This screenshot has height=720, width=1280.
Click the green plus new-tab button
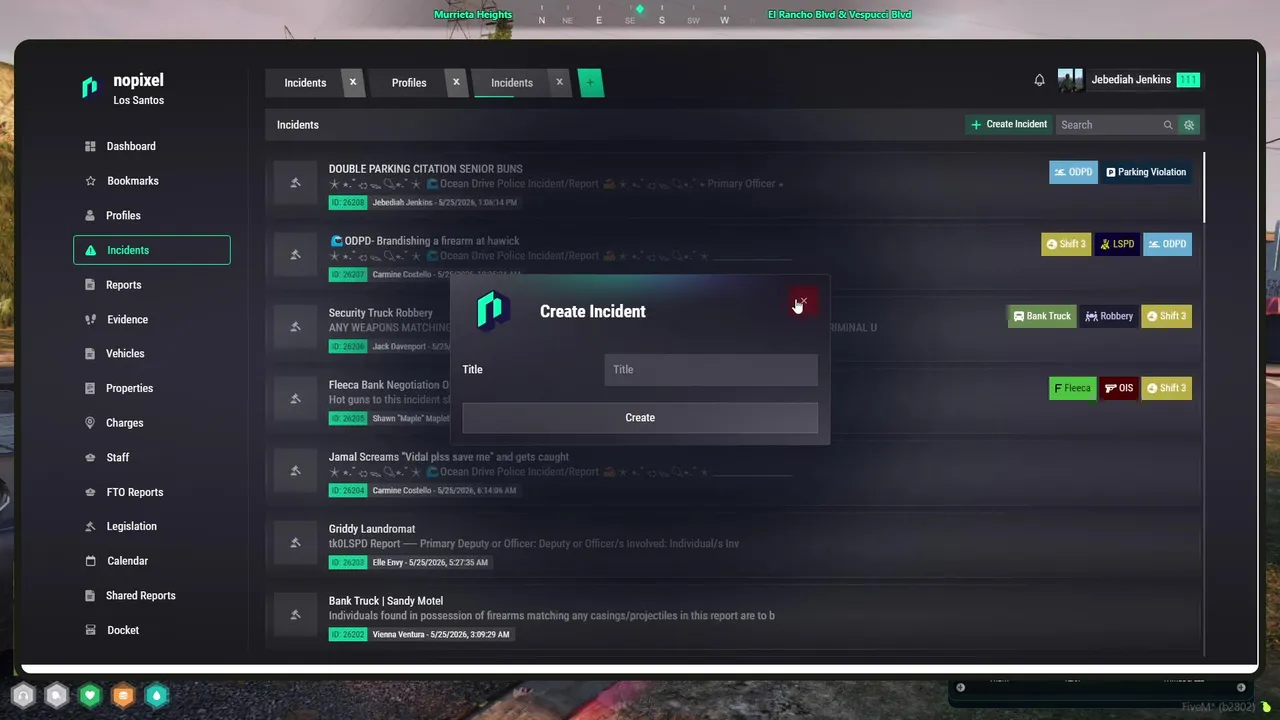click(590, 83)
